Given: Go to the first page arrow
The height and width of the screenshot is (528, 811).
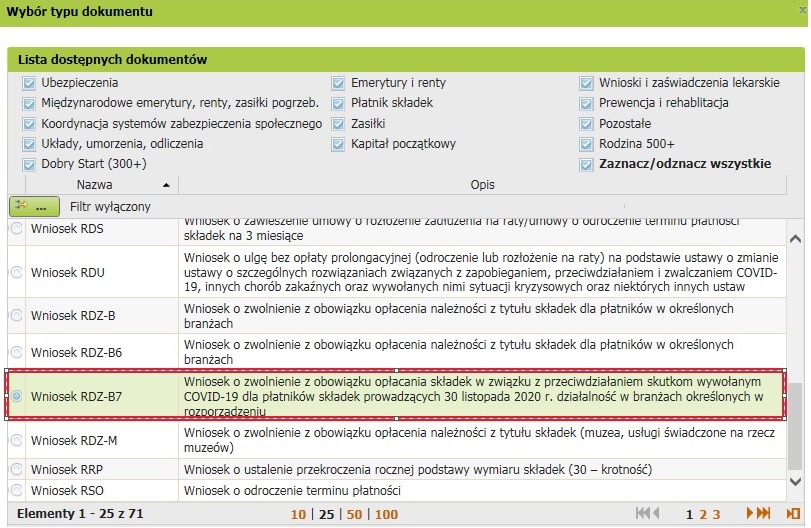Looking at the screenshot, I should [642, 514].
